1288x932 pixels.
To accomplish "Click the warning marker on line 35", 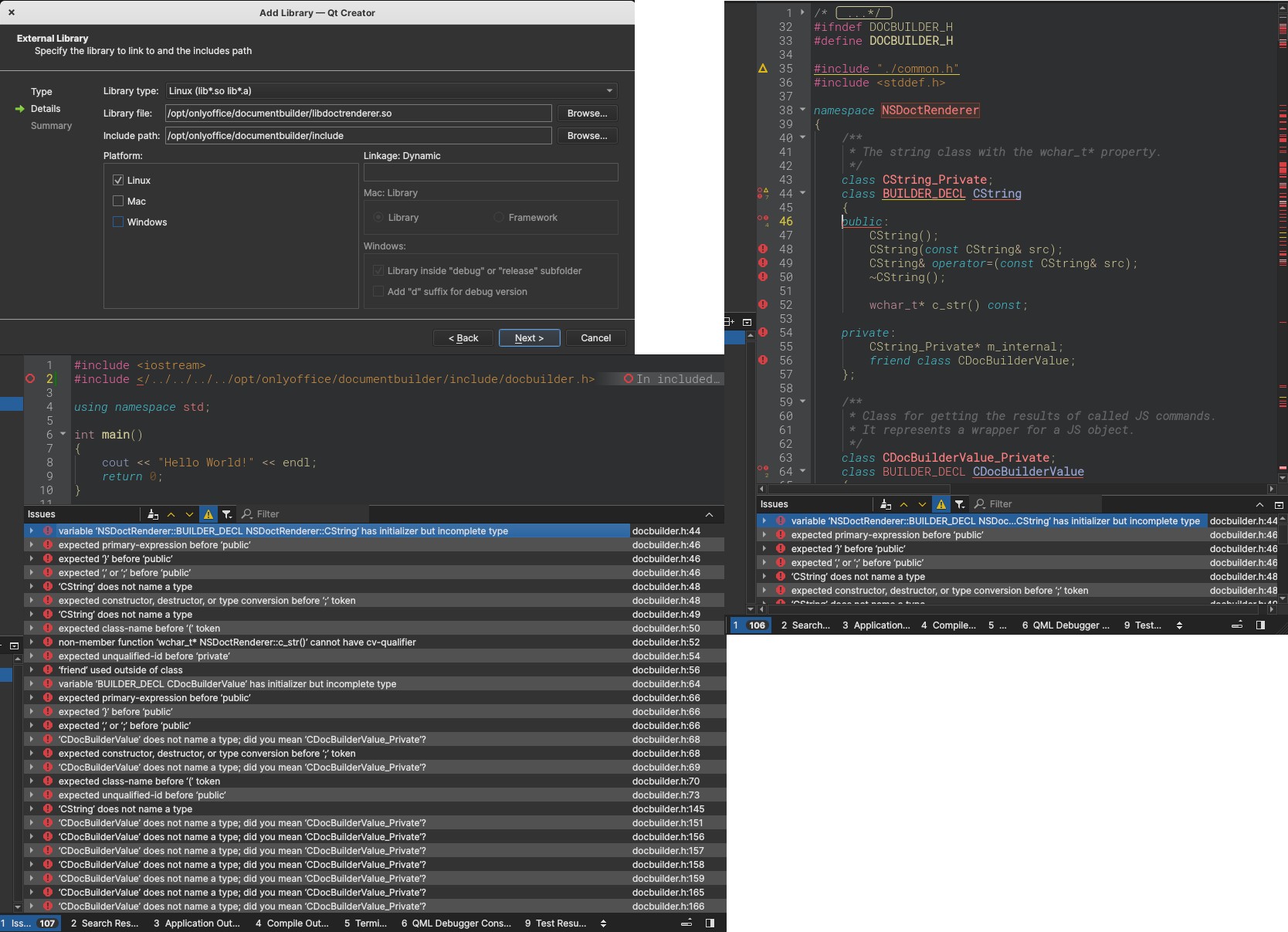I will tap(763, 69).
